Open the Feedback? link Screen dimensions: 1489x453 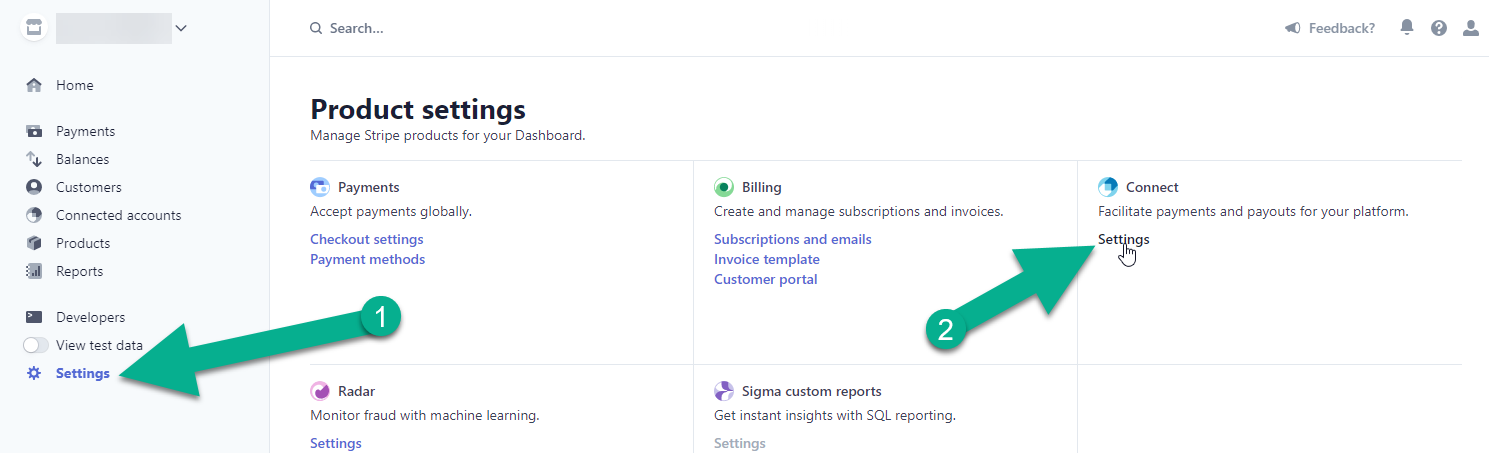point(1341,28)
